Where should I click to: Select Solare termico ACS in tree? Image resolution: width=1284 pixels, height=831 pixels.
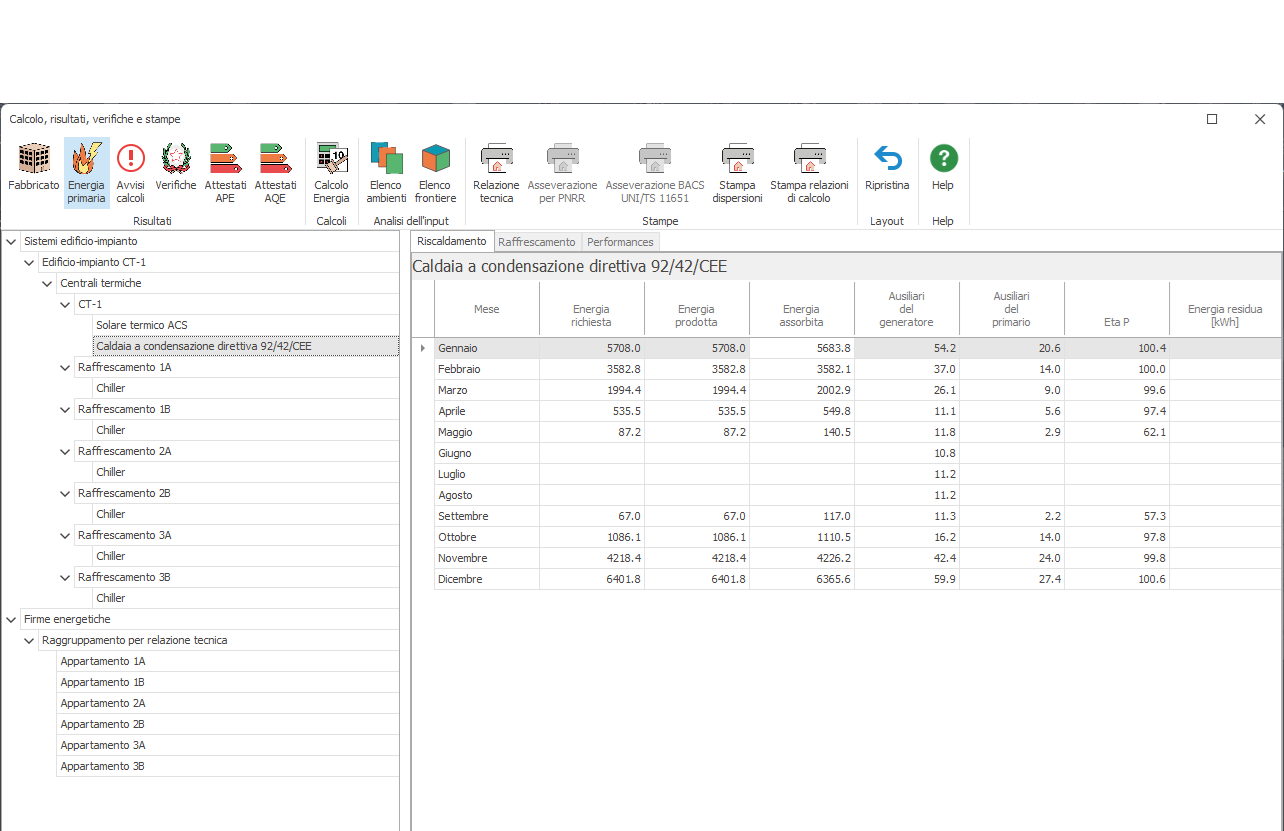[141, 325]
